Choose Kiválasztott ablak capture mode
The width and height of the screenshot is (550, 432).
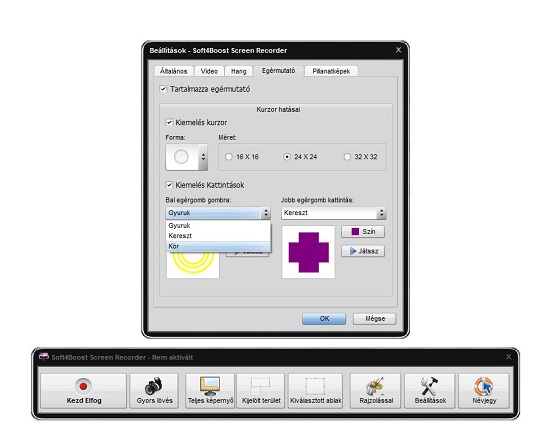[x=315, y=391]
